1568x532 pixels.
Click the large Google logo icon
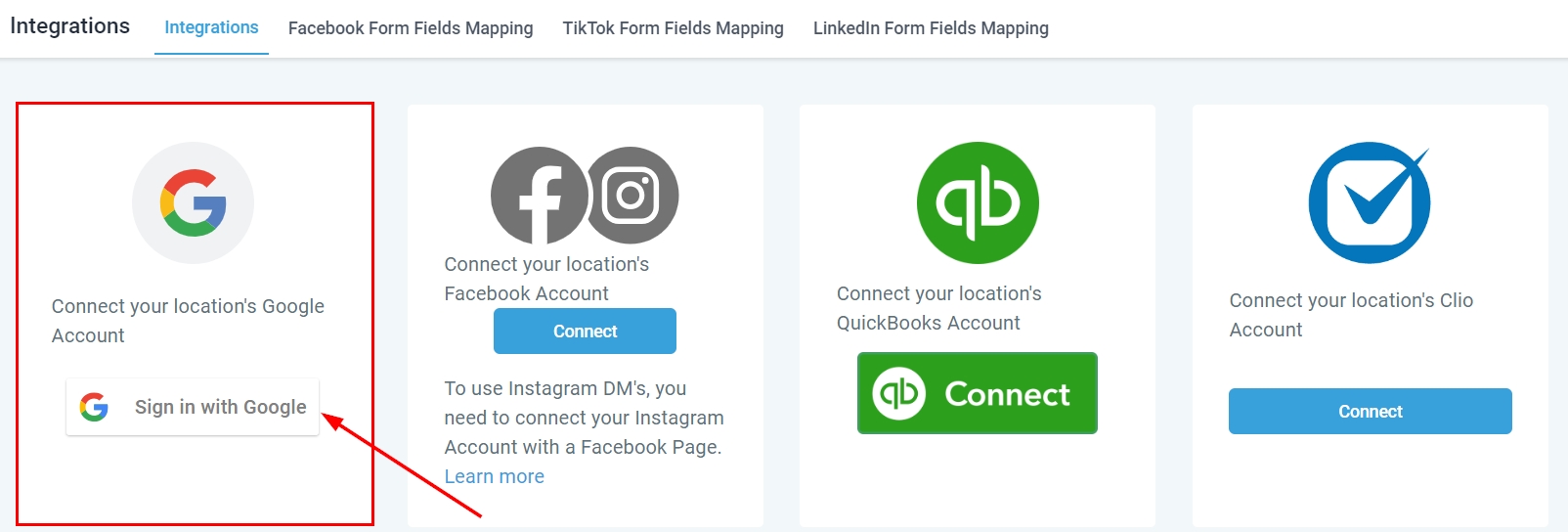pyautogui.click(x=194, y=203)
